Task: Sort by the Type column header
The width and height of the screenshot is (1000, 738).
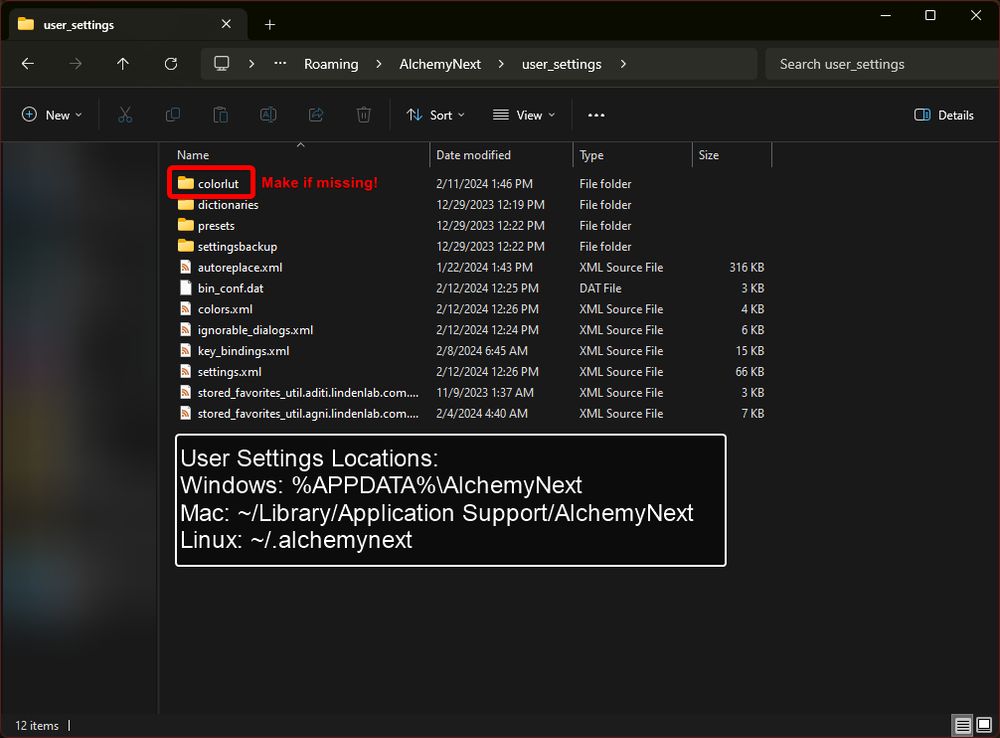Action: [632, 155]
